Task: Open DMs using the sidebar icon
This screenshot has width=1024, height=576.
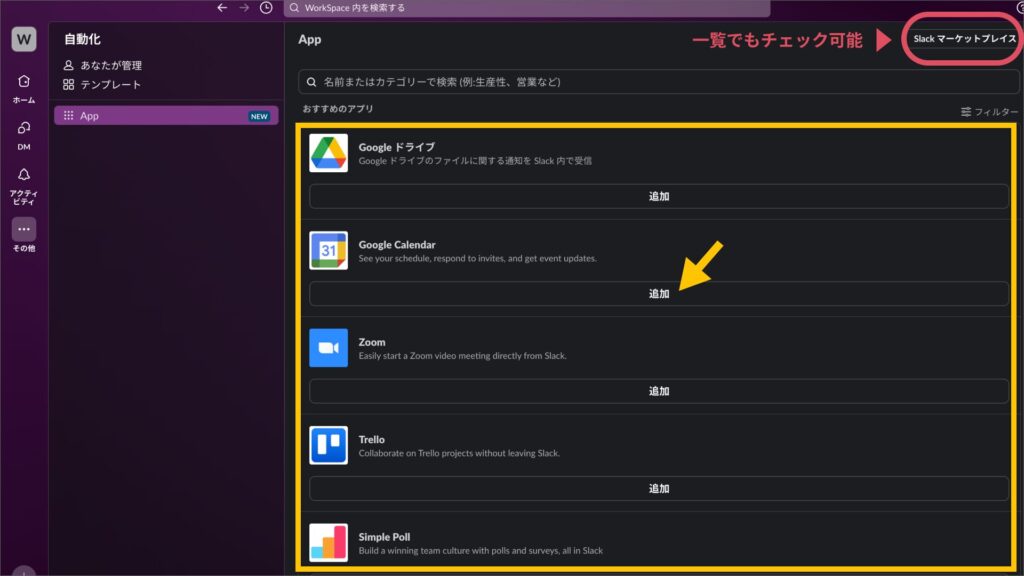Action: point(22,129)
